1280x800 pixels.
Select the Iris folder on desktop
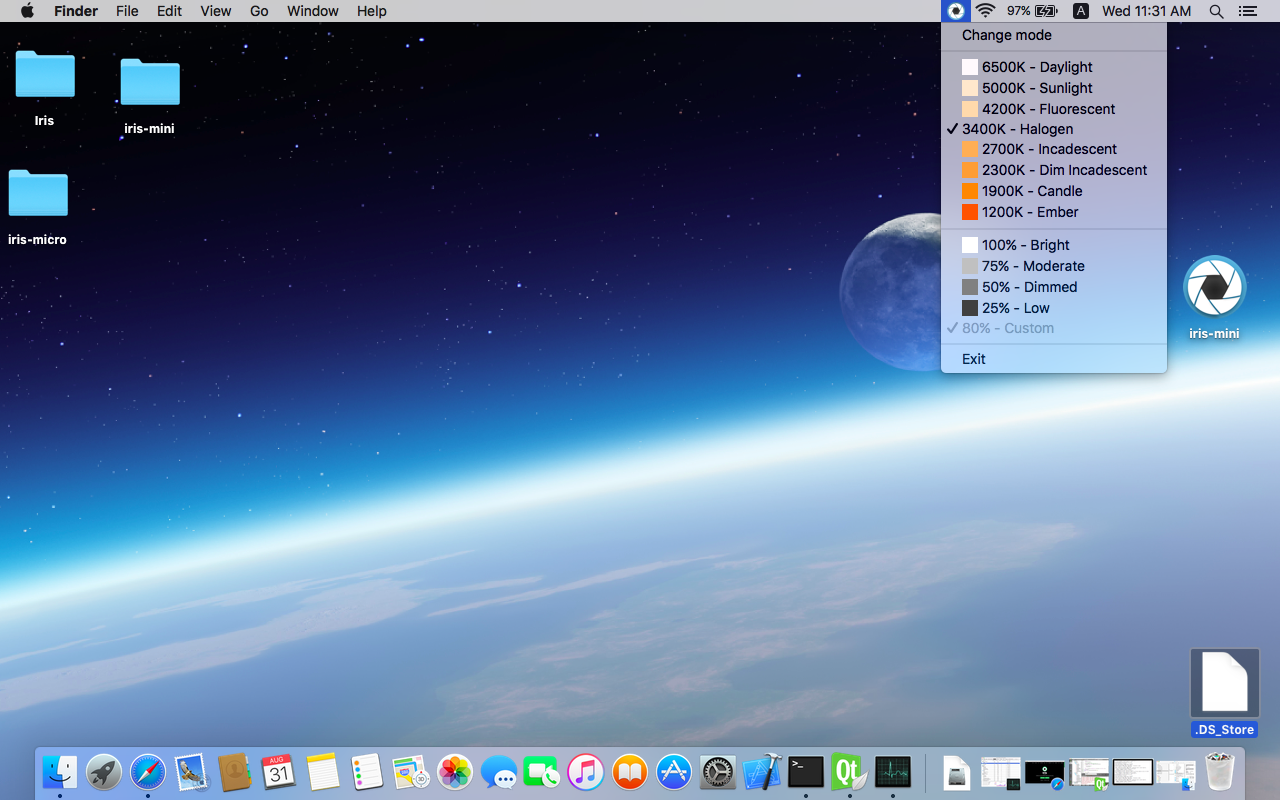(x=45, y=75)
